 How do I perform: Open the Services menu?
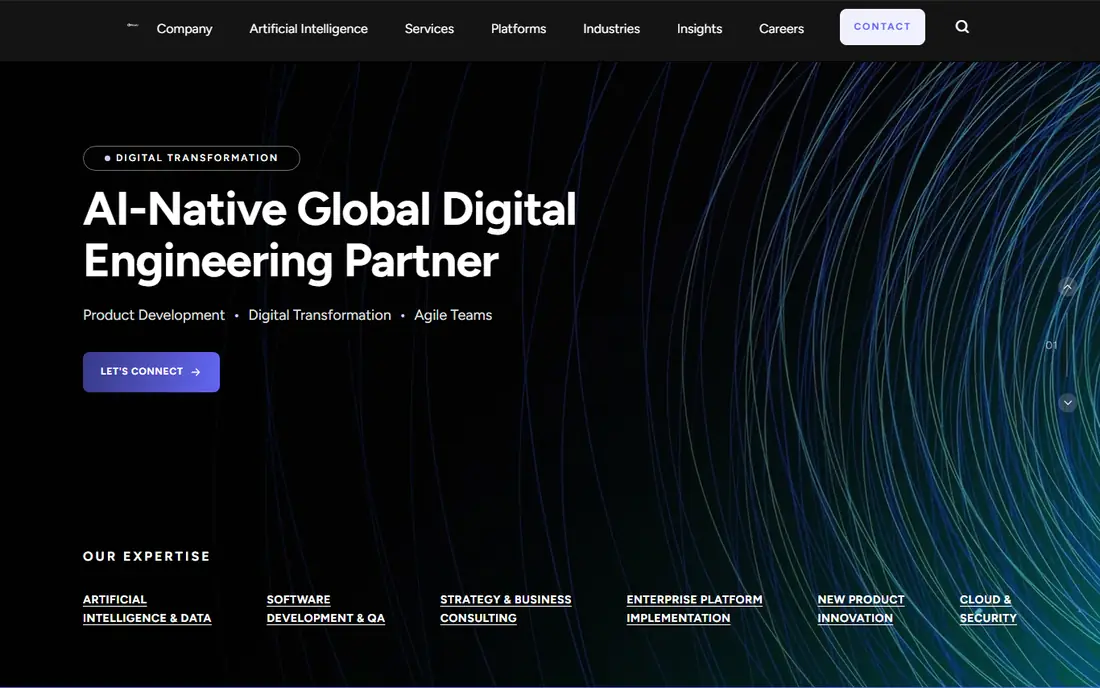tap(429, 29)
